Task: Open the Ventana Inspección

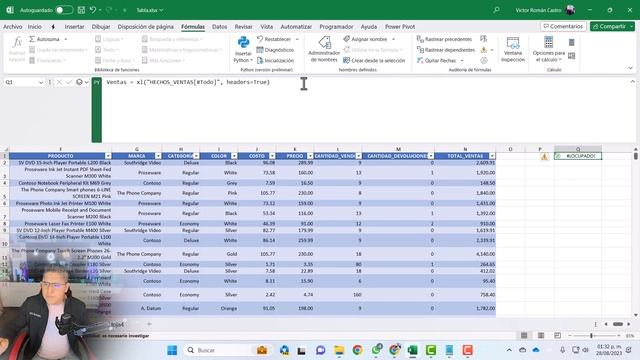Action: coord(513,49)
